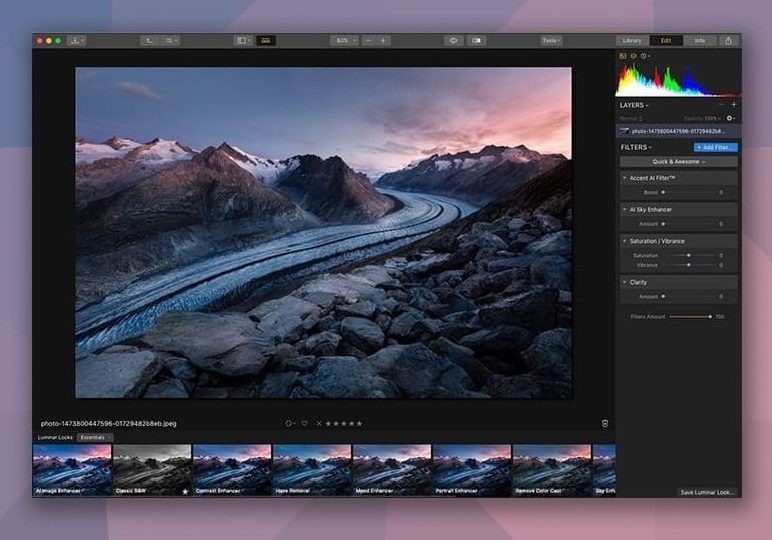
Task: Toggle the histogram display icon
Action: 623,56
